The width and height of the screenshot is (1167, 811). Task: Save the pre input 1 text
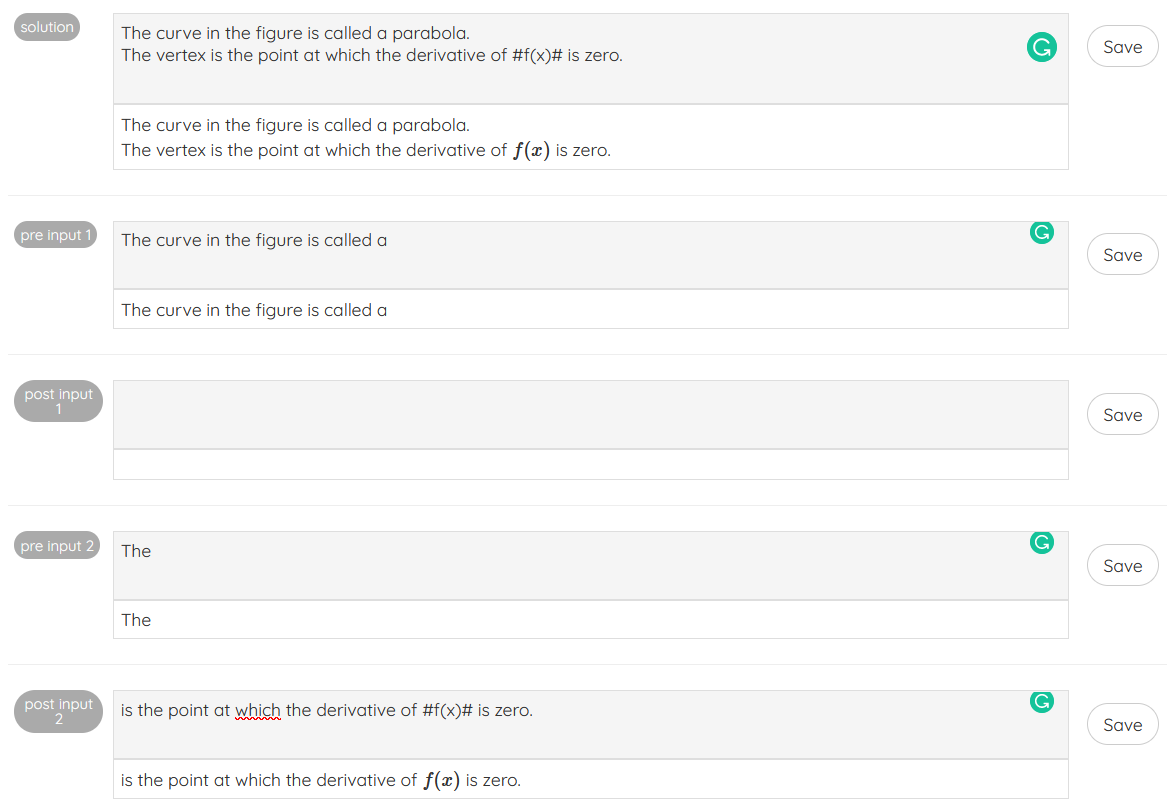[x=1121, y=254]
